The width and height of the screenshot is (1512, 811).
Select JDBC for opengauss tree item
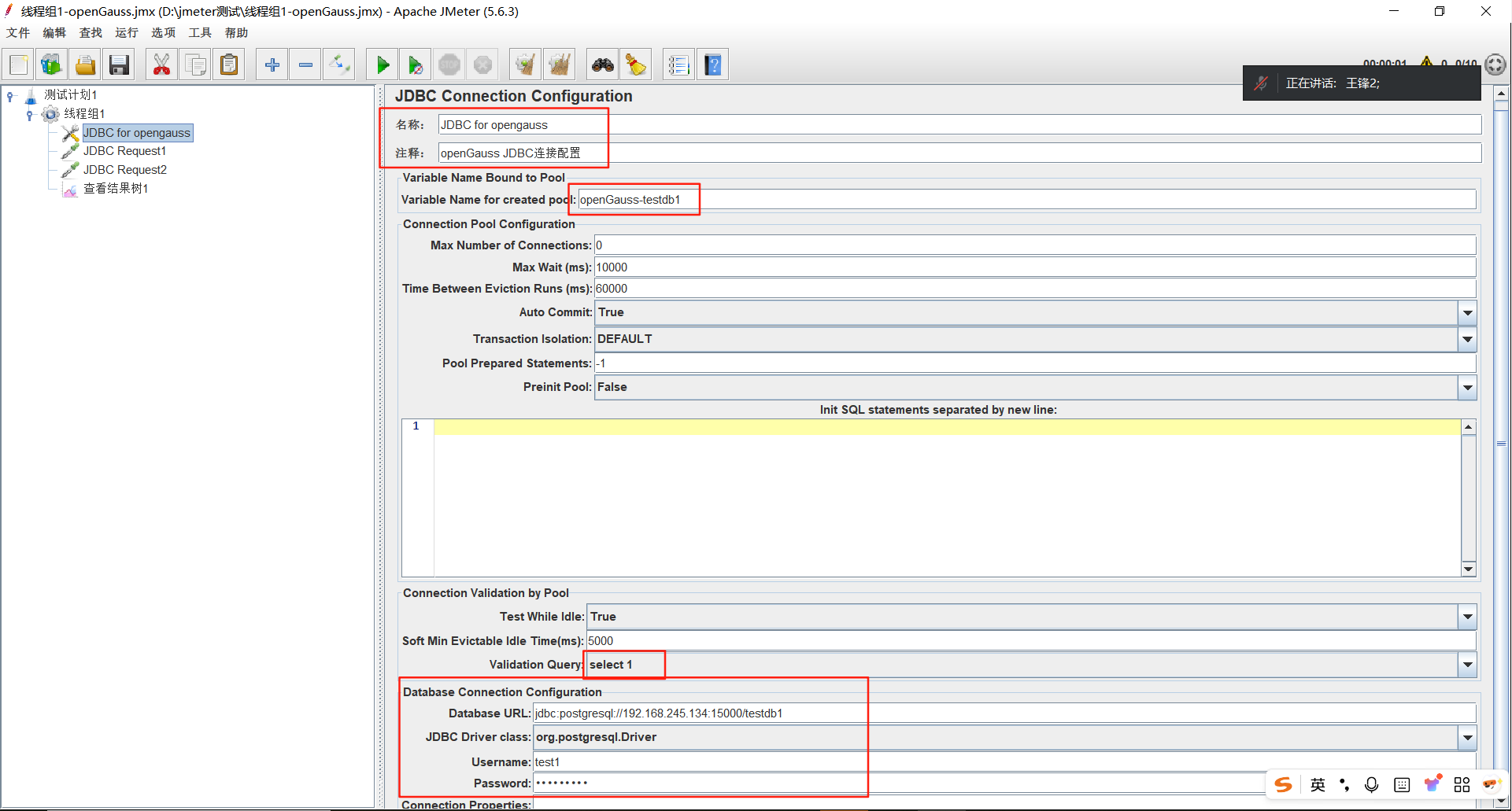137,133
